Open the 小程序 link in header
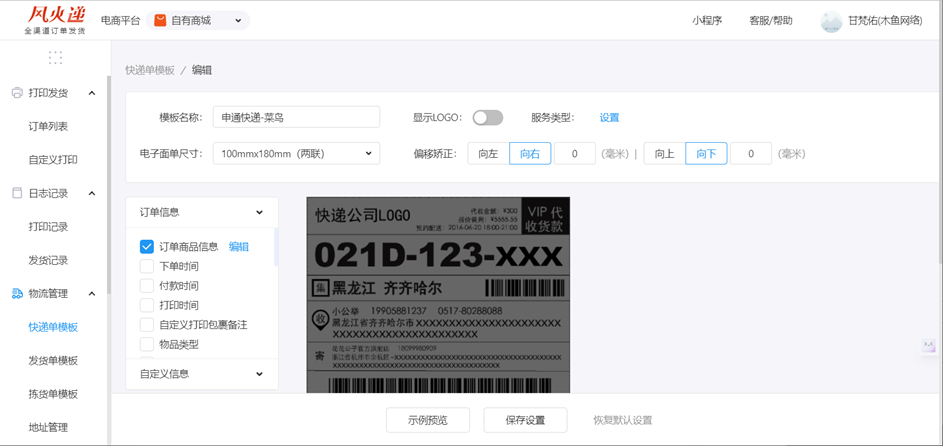The width and height of the screenshot is (943, 446). click(x=707, y=21)
